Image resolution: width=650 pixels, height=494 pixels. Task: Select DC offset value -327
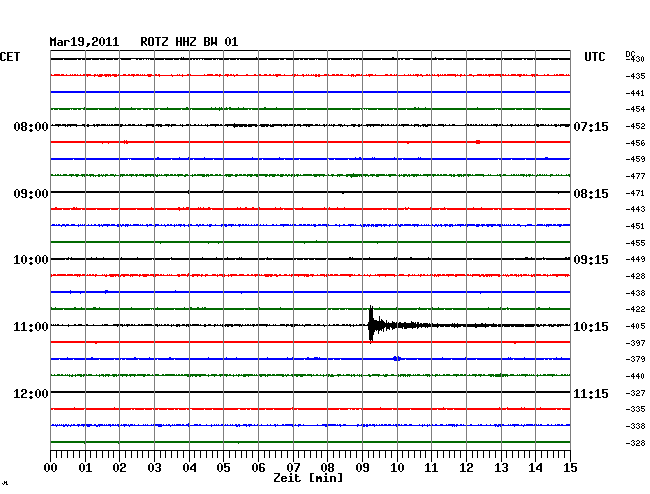[x=635, y=393]
